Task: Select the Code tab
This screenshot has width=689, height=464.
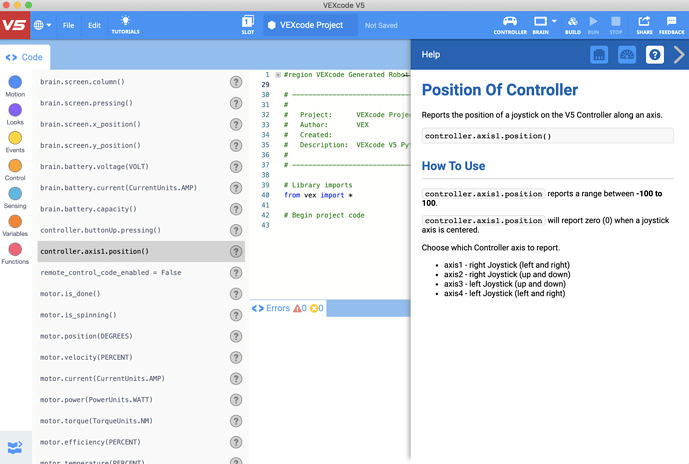Action: coord(24,57)
